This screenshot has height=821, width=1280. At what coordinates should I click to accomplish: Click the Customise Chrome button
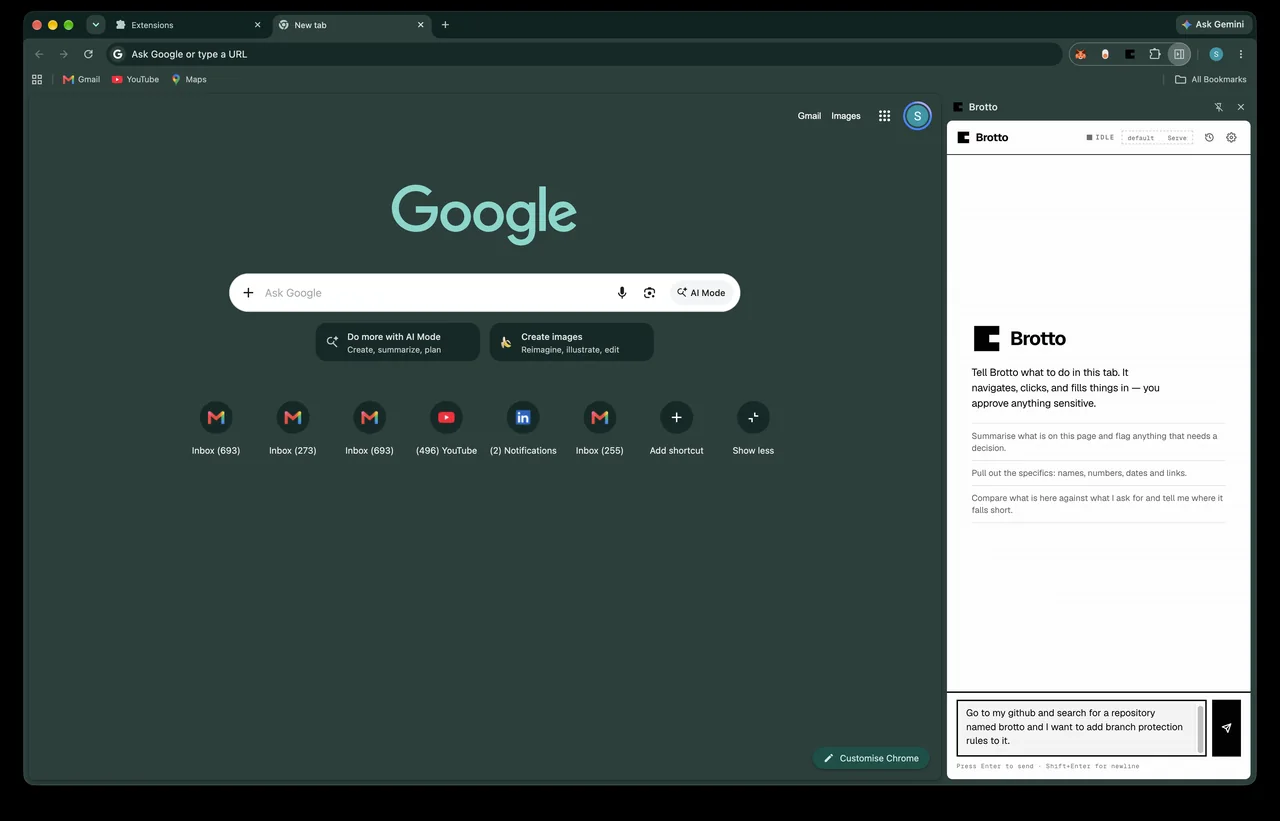[871, 758]
